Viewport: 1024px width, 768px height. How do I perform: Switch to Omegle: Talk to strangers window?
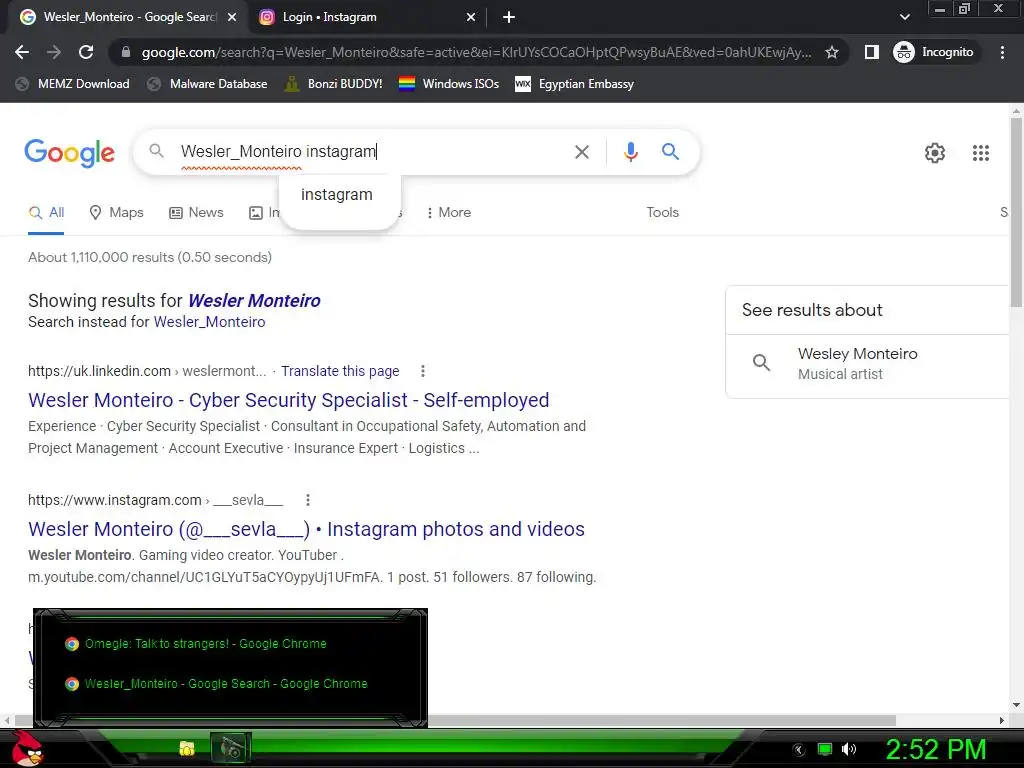pos(205,644)
